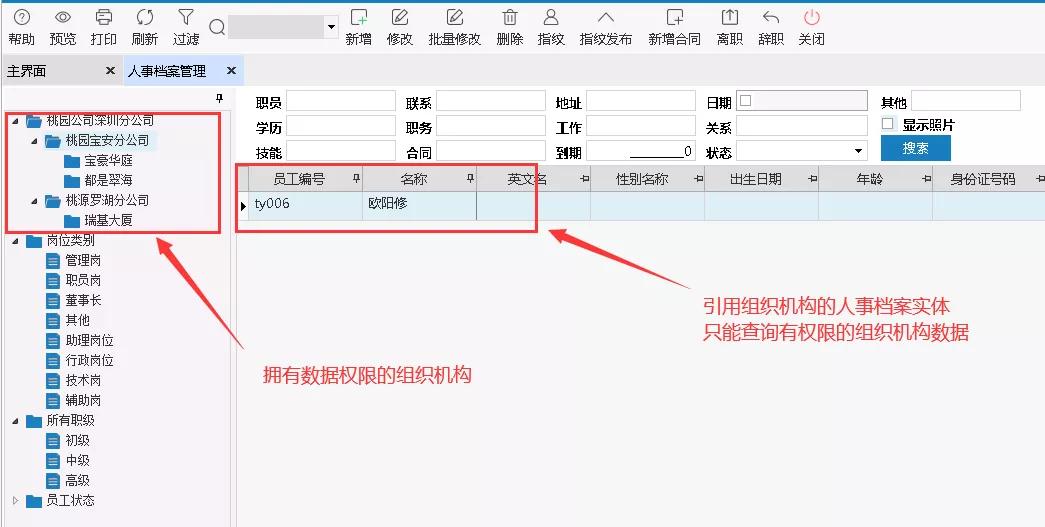
Task: Select the 初级 rank item
Action: pyautogui.click(x=77, y=440)
